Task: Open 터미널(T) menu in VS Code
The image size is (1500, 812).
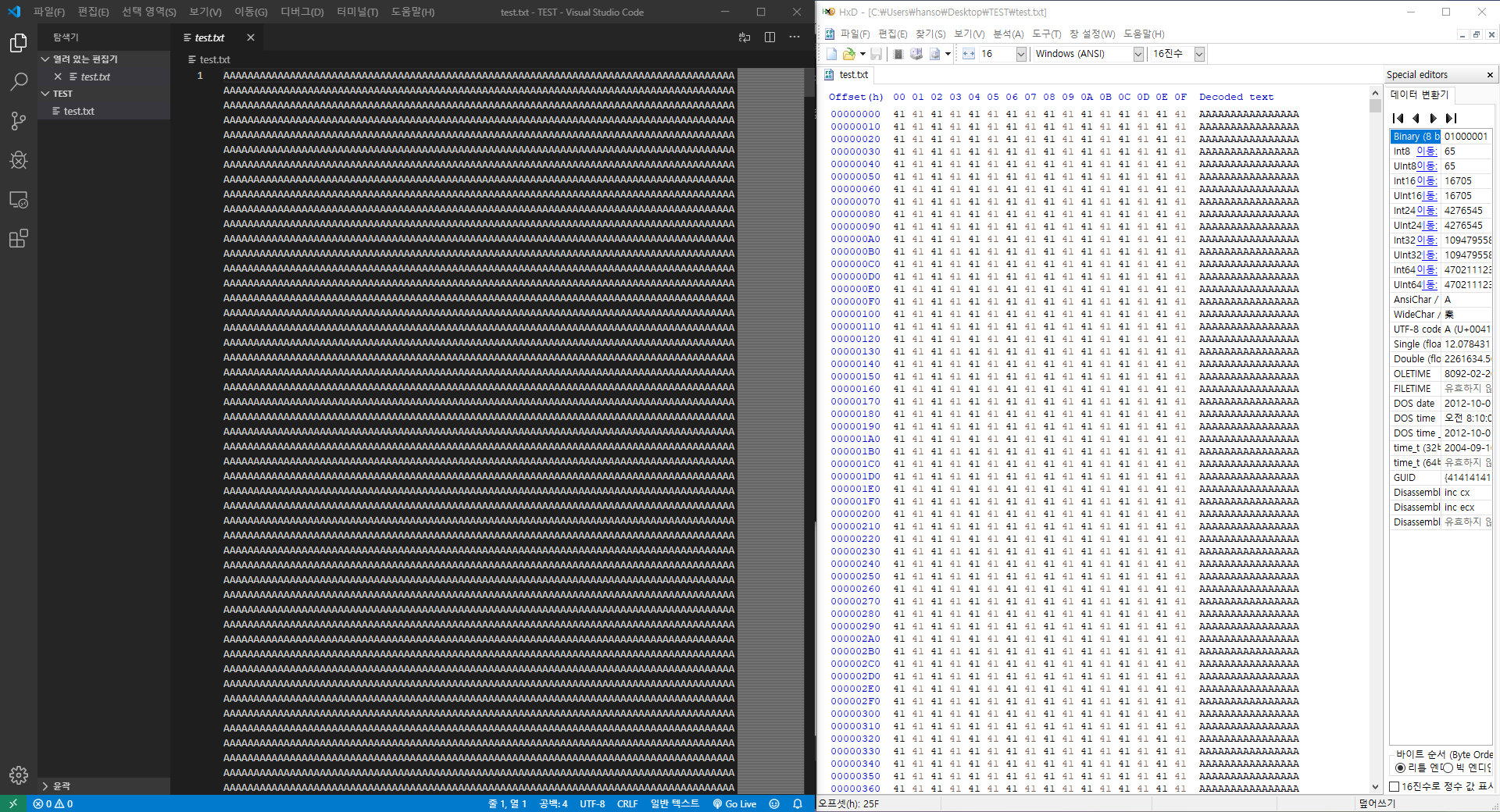Action: pyautogui.click(x=358, y=12)
